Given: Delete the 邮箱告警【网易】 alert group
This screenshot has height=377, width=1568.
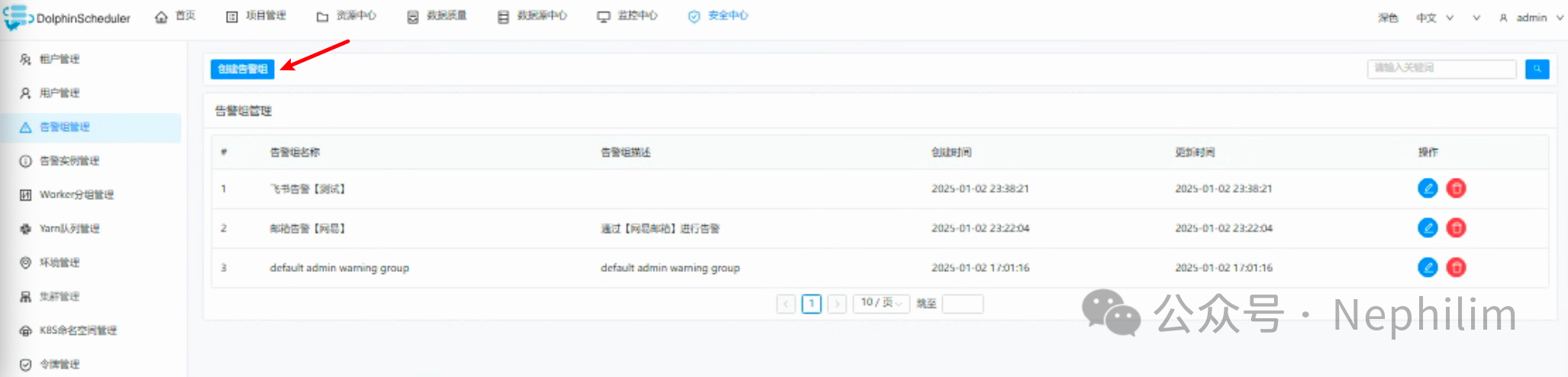Looking at the screenshot, I should (1456, 227).
